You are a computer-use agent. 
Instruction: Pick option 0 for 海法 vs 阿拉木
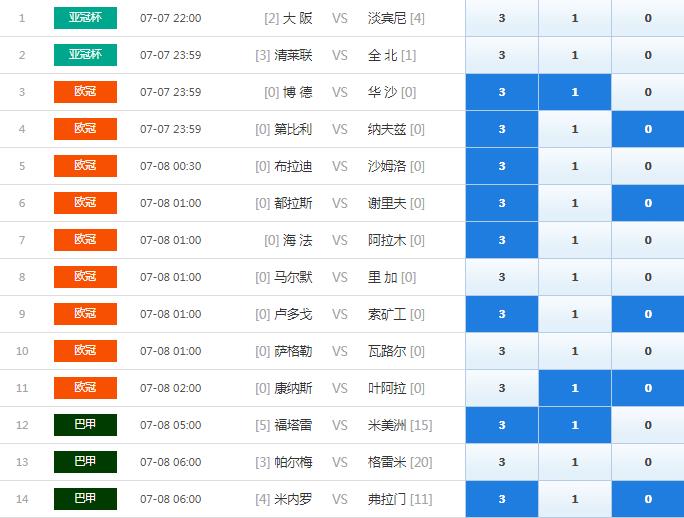coord(648,240)
